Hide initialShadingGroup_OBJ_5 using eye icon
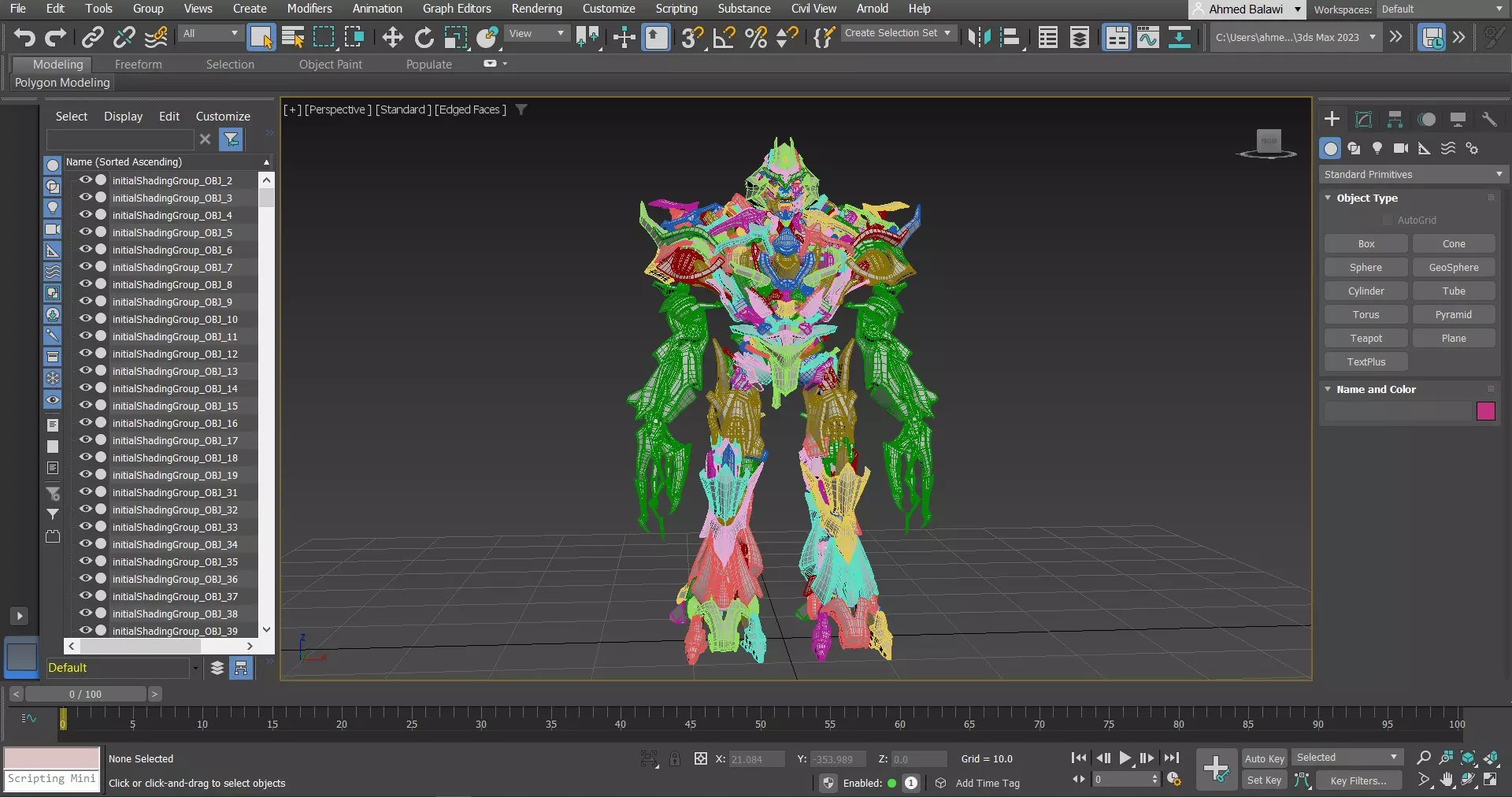 (86, 232)
